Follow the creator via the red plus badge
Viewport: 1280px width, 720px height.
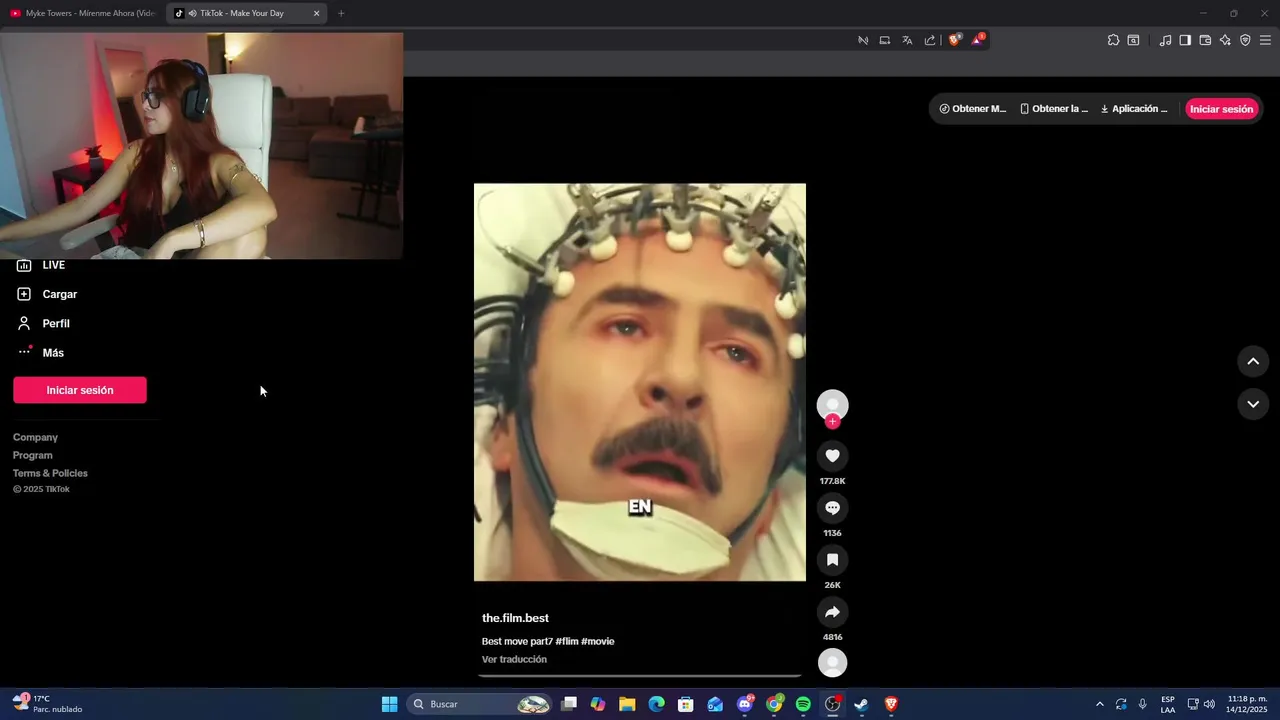(x=832, y=422)
